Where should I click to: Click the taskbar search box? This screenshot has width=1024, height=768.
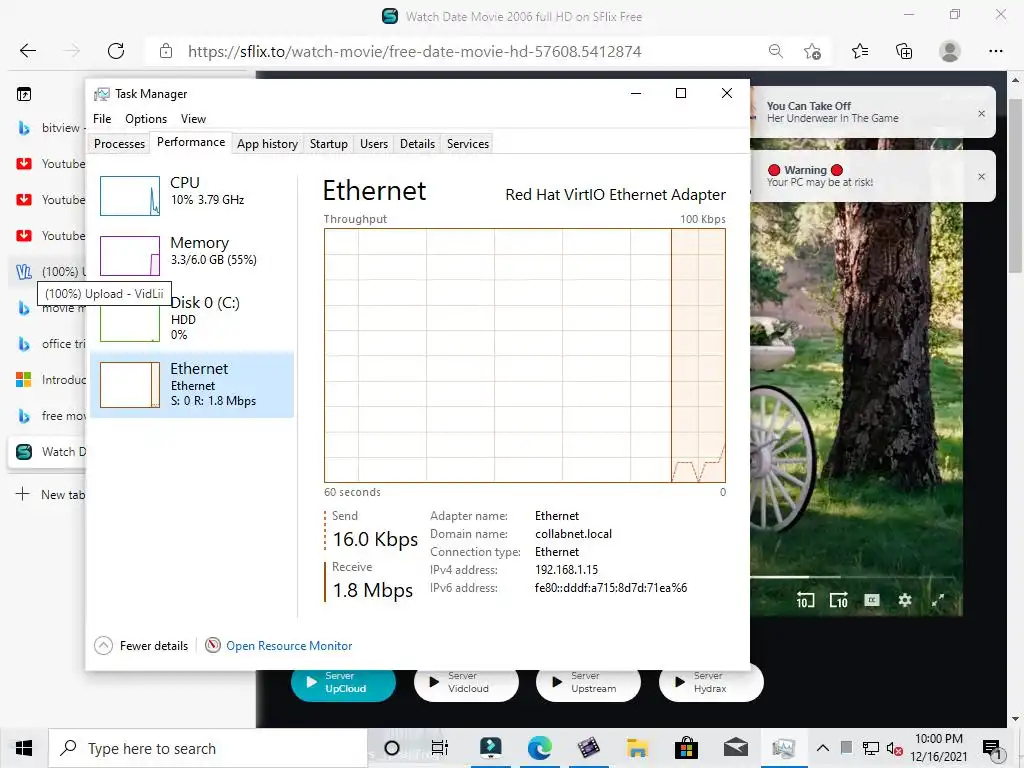208,748
